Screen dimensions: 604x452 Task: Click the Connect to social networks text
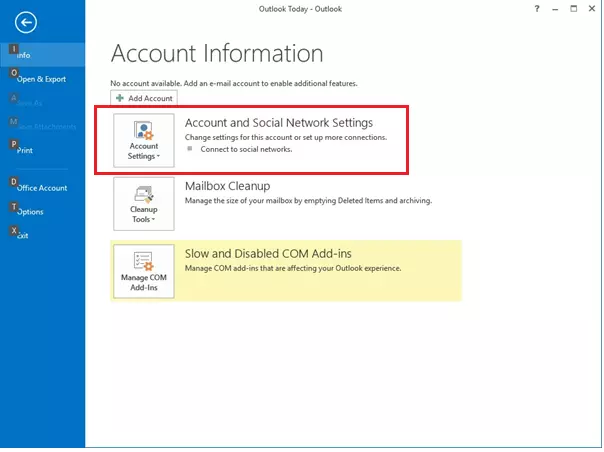[x=246, y=149]
